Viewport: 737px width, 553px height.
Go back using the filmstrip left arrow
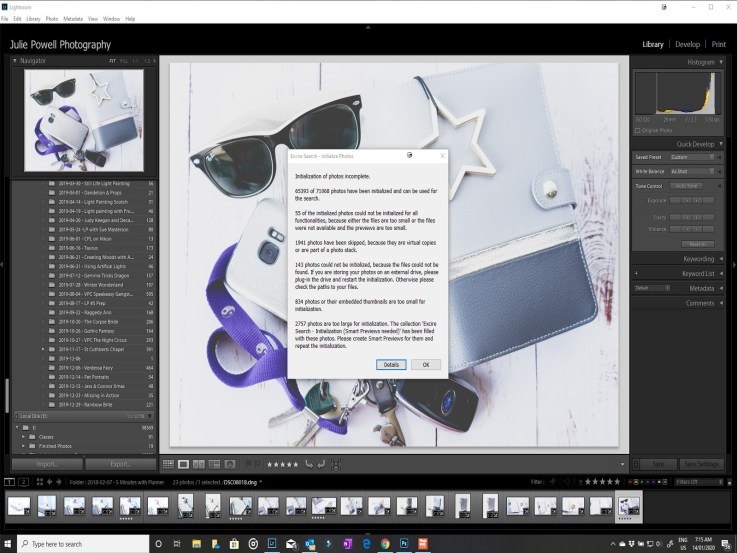[x=49, y=482]
